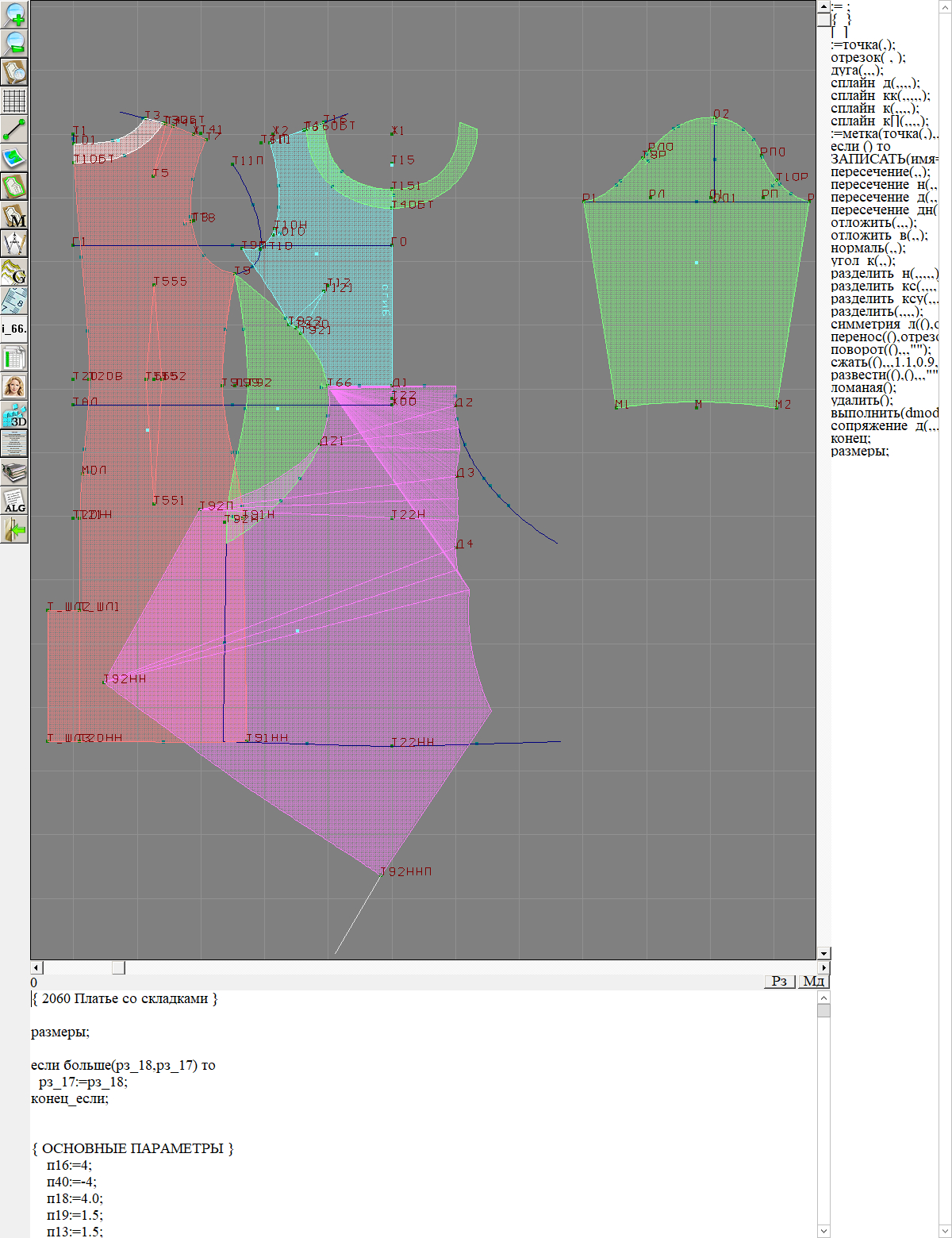Open the pattern with letter M icon

pyautogui.click(x=14, y=215)
